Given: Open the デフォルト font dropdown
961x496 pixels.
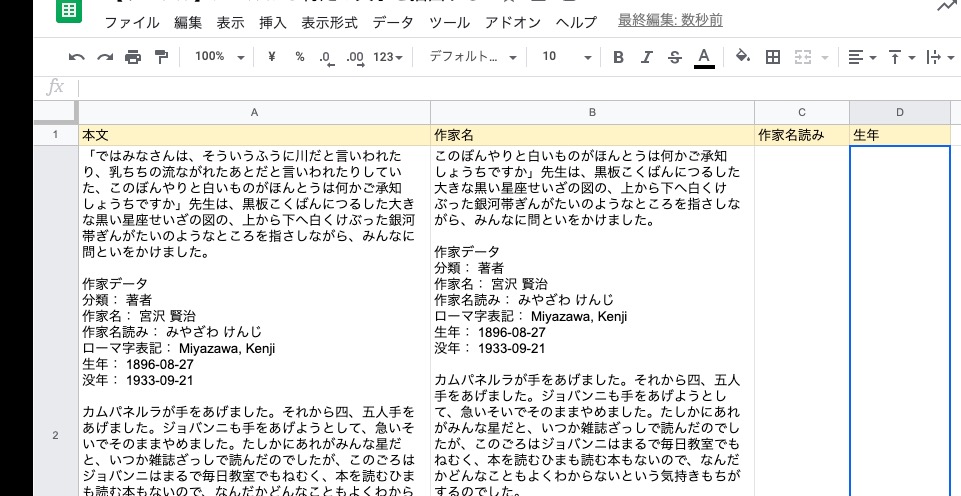Looking at the screenshot, I should tap(473, 57).
